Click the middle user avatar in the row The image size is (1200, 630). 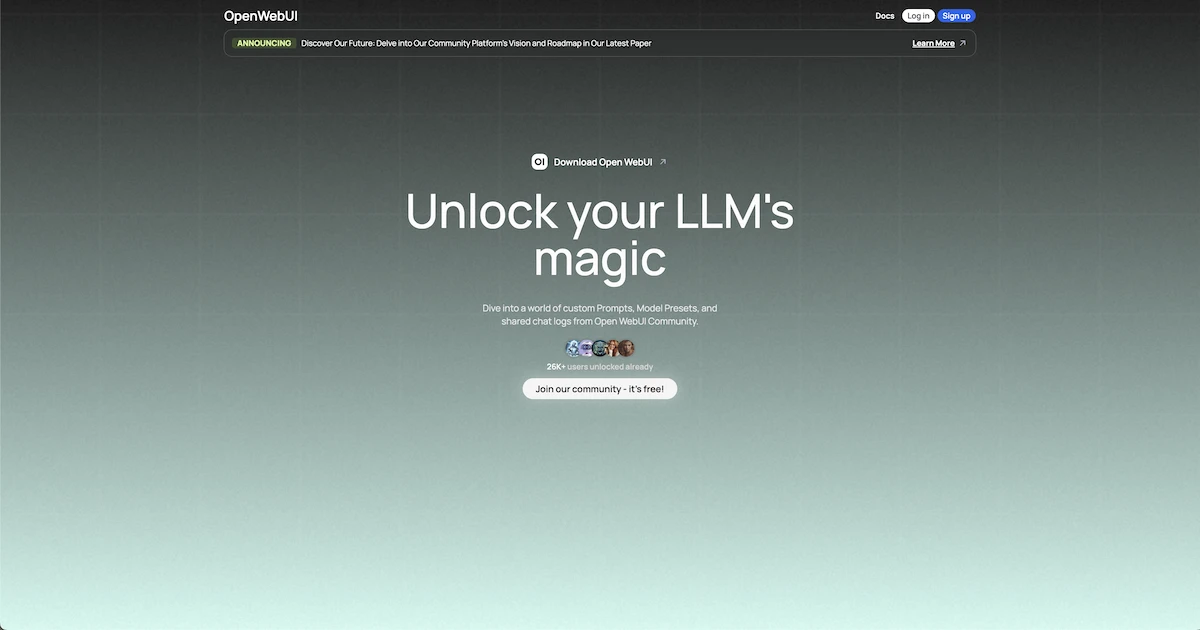pos(600,348)
